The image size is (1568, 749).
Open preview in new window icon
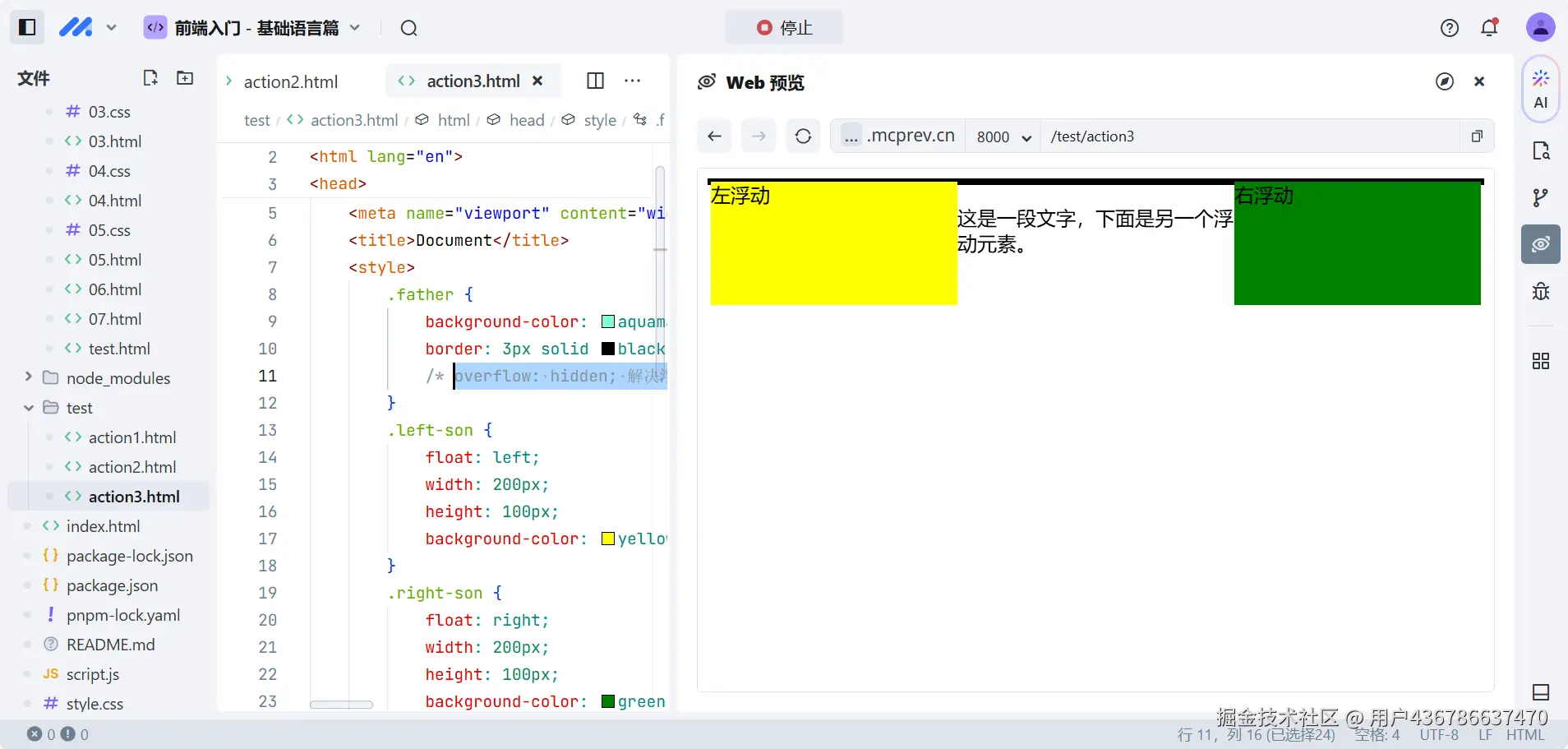click(x=1476, y=136)
